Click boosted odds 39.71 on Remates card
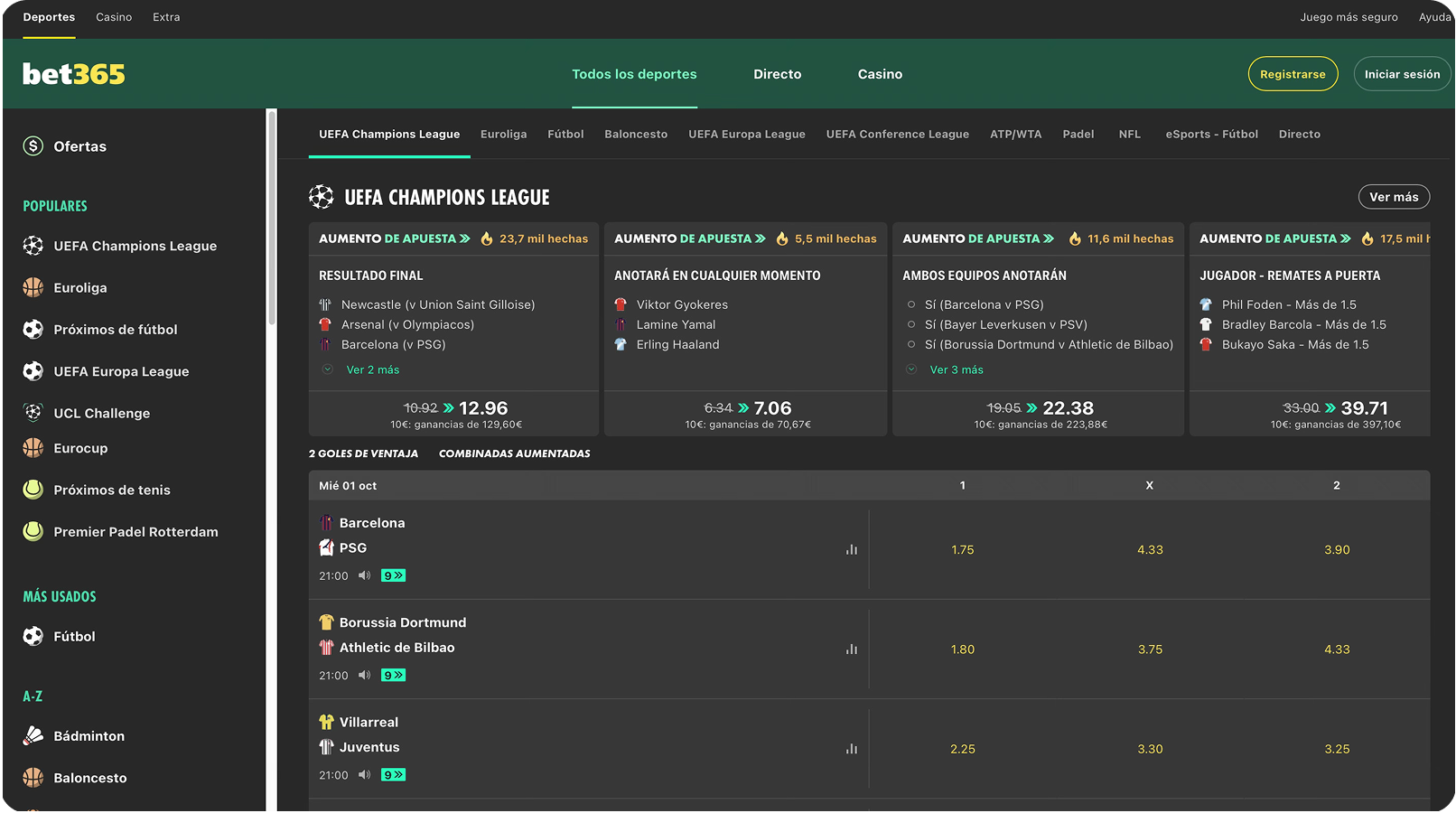 click(x=1365, y=408)
